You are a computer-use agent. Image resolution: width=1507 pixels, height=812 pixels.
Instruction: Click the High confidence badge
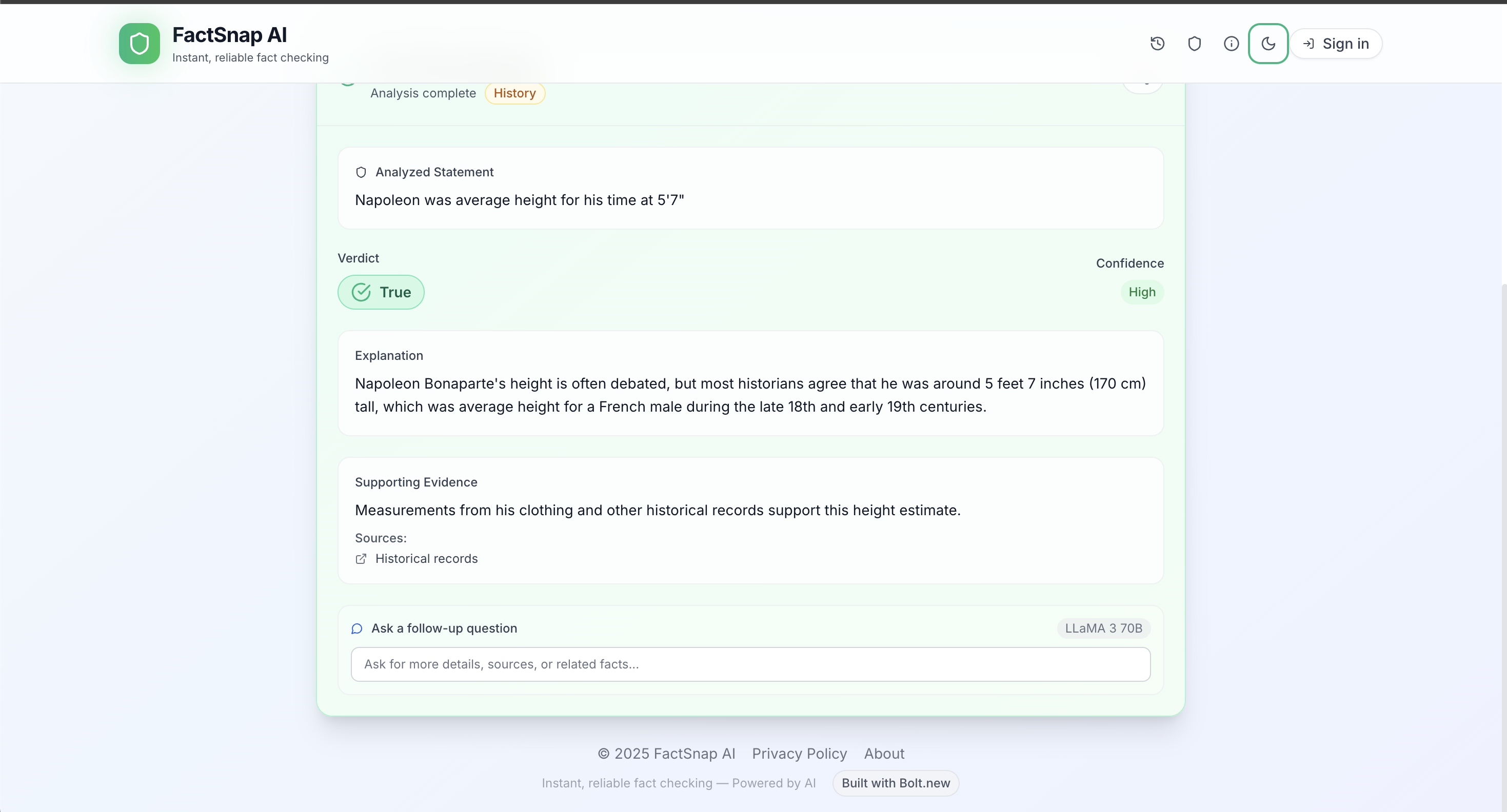[x=1141, y=292]
